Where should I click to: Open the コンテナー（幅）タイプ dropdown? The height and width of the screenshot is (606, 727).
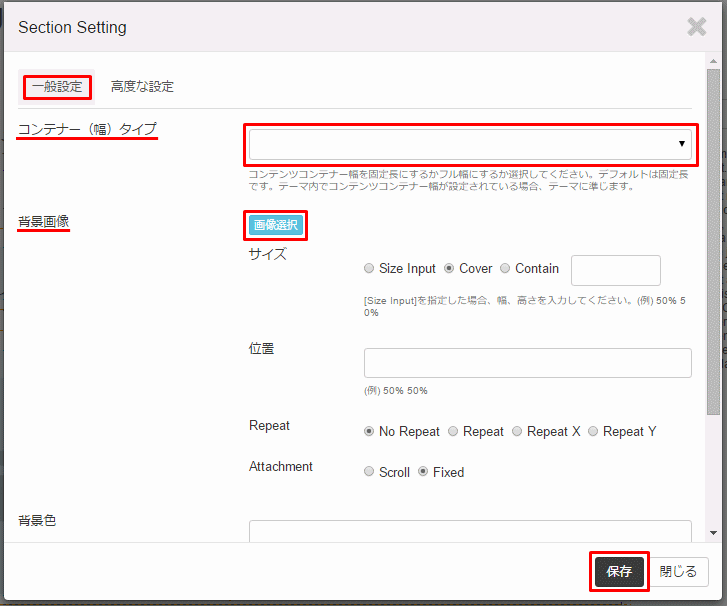coord(470,144)
